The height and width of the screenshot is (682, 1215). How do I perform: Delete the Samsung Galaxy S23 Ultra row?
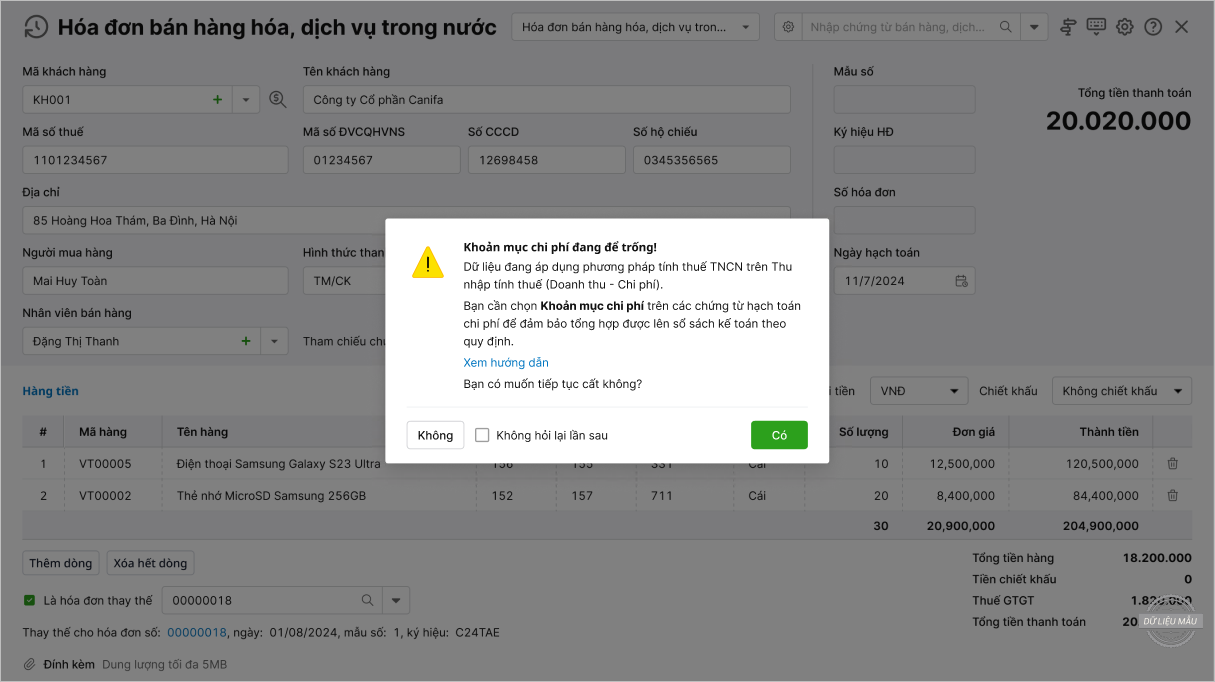pyautogui.click(x=1173, y=464)
